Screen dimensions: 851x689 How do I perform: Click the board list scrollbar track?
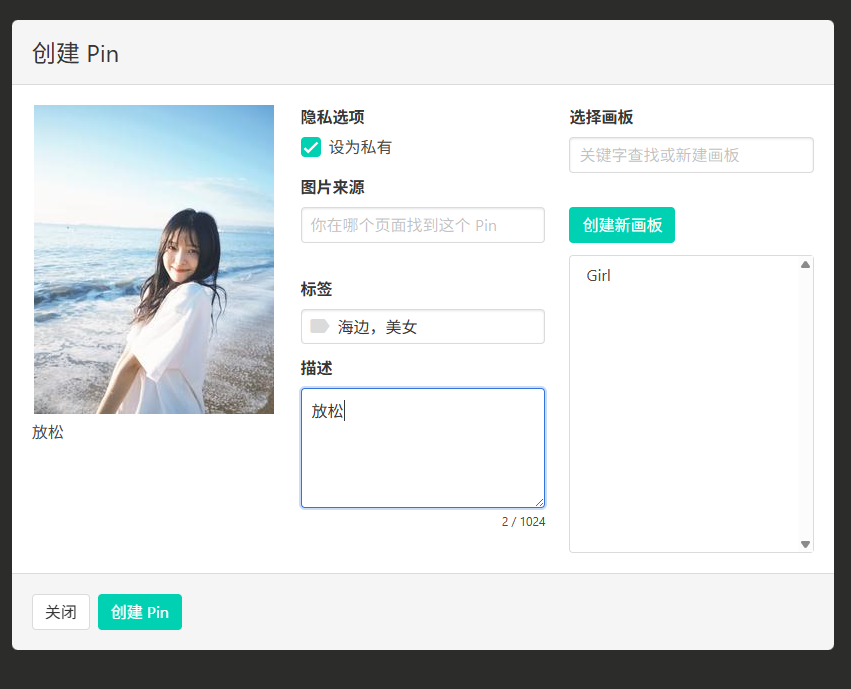805,404
